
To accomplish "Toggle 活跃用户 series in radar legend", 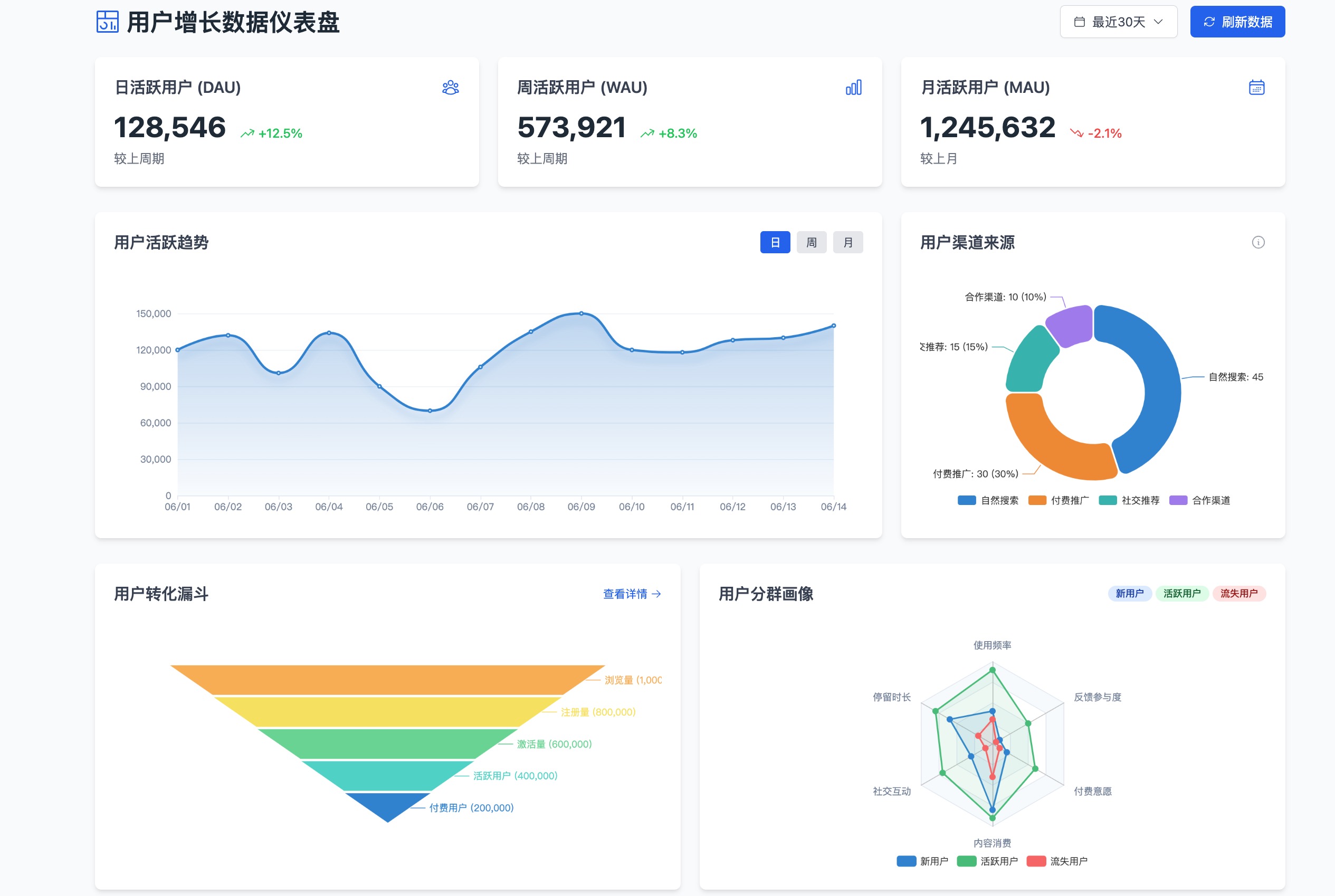I will 987,861.
